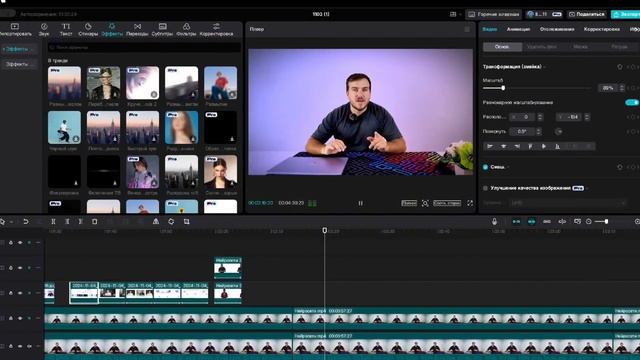Enable image quality enhancement checkbox
This screenshot has height=360, width=640.
point(485,188)
